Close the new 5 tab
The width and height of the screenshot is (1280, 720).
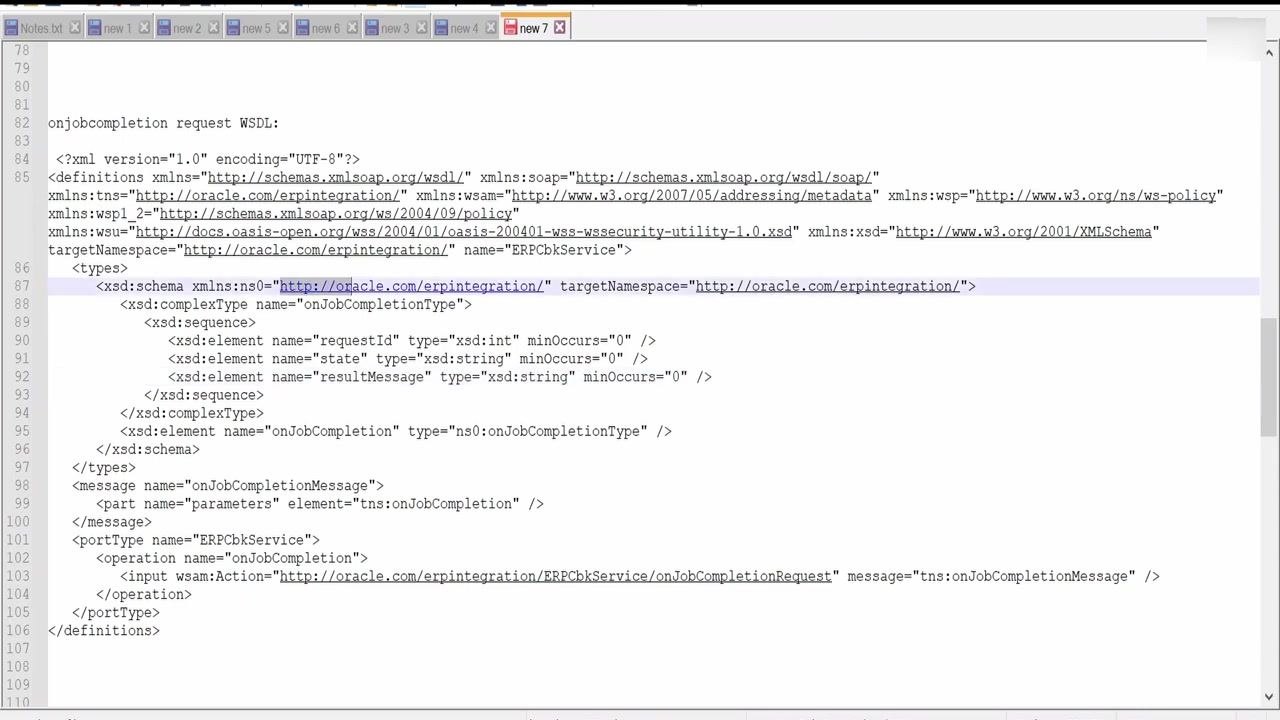[x=282, y=28]
